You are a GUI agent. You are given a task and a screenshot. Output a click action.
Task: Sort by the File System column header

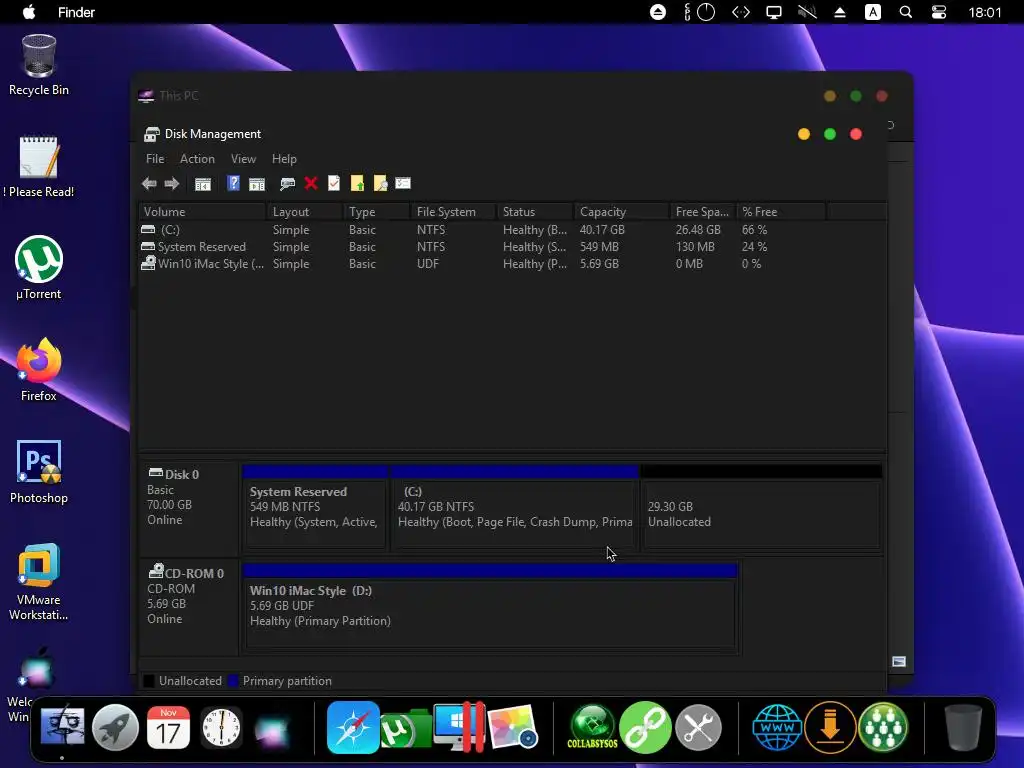pyautogui.click(x=453, y=212)
